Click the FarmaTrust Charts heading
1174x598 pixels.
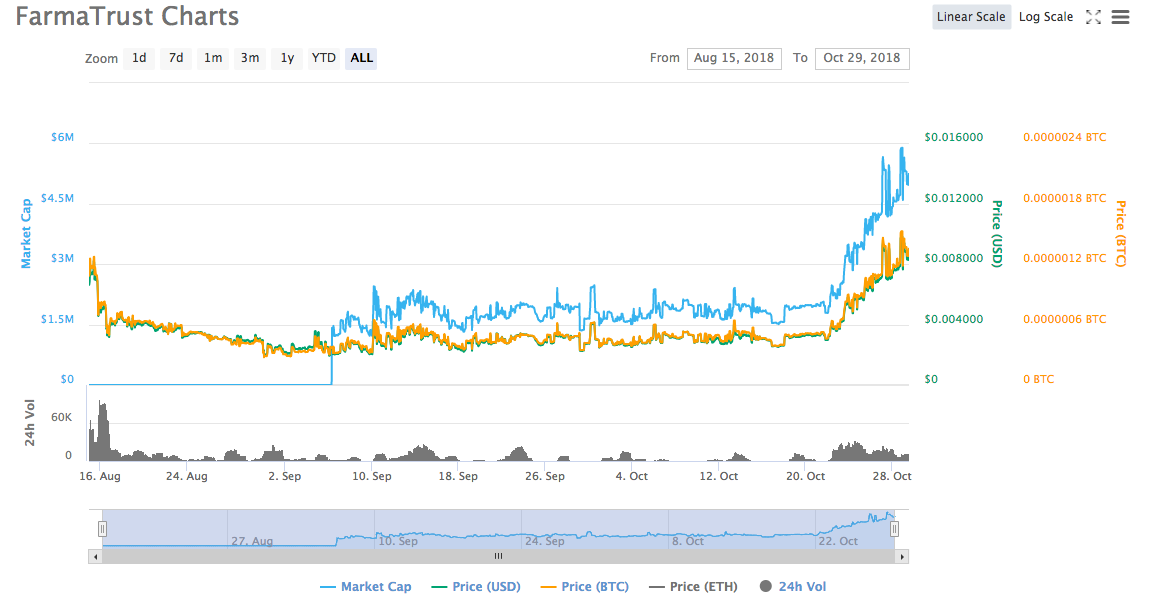click(127, 16)
